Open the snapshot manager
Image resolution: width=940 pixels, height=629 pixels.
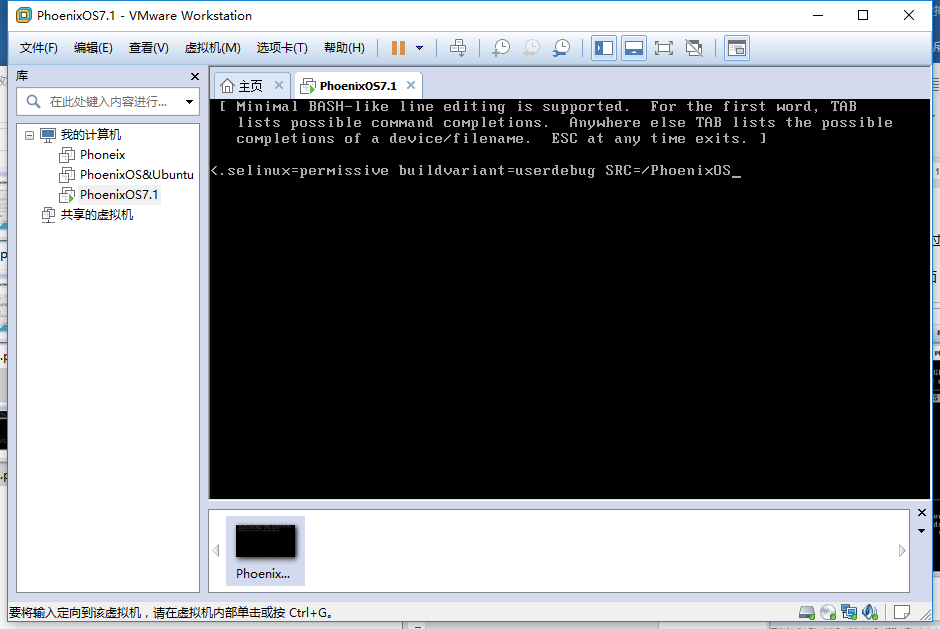(562, 48)
